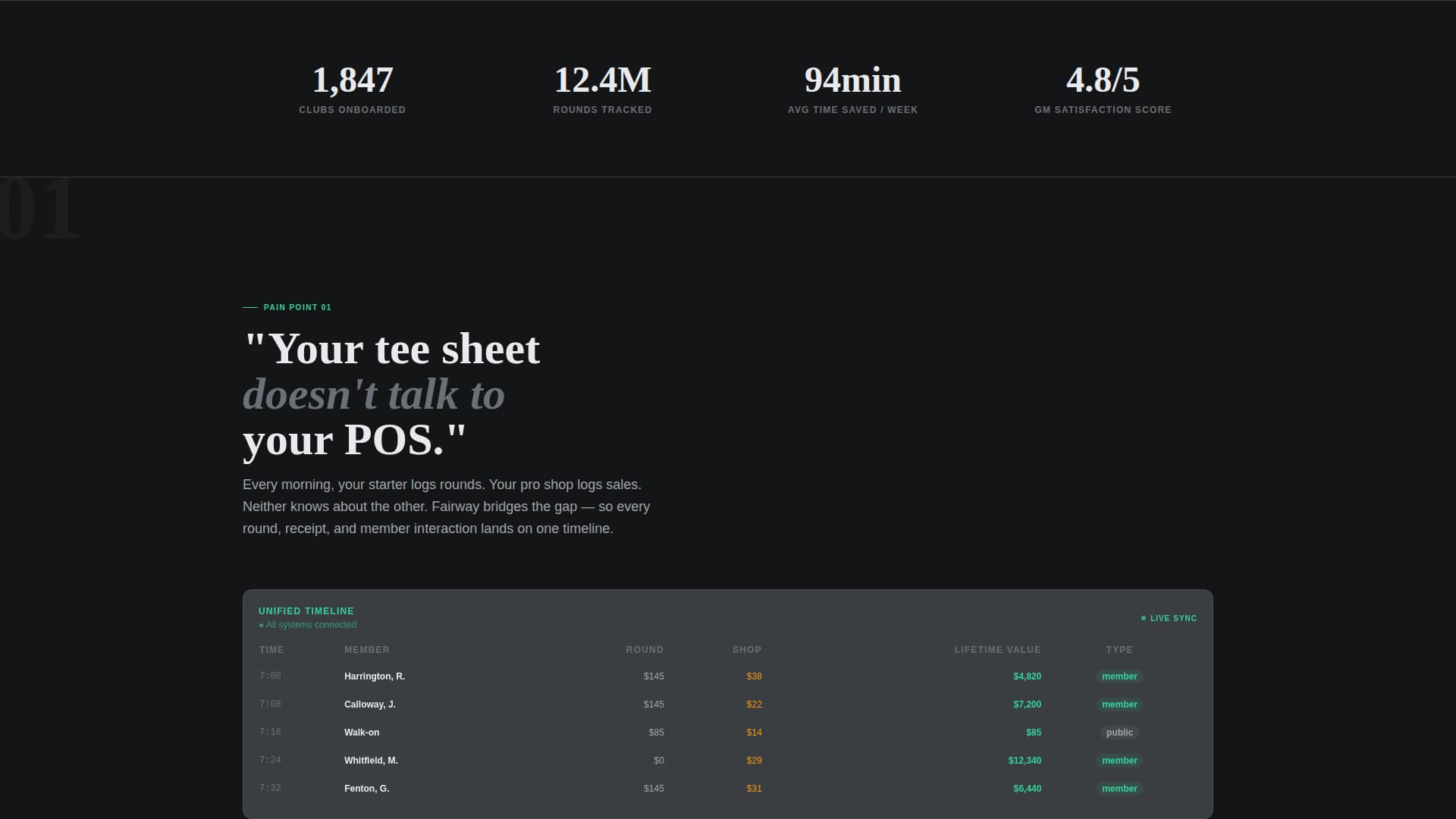Screen dimensions: 1456x819
Task: Click the 7:00 time cell
Action: (270, 676)
